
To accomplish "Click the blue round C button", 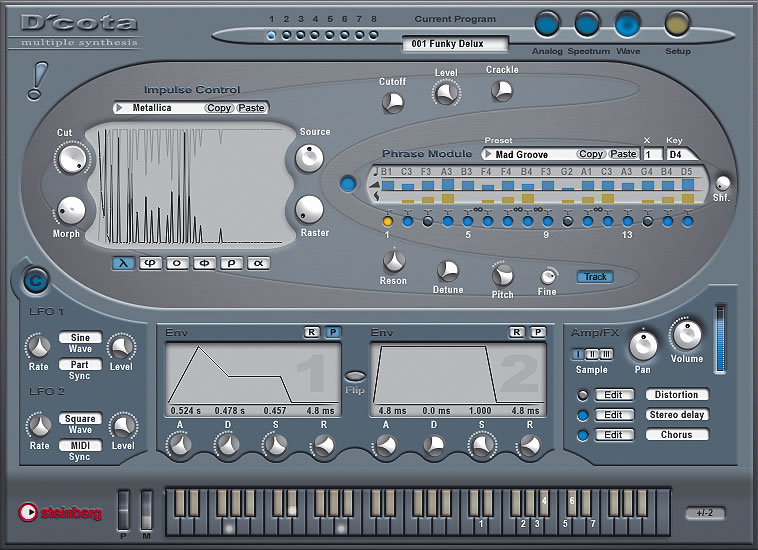I will pos(36,281).
